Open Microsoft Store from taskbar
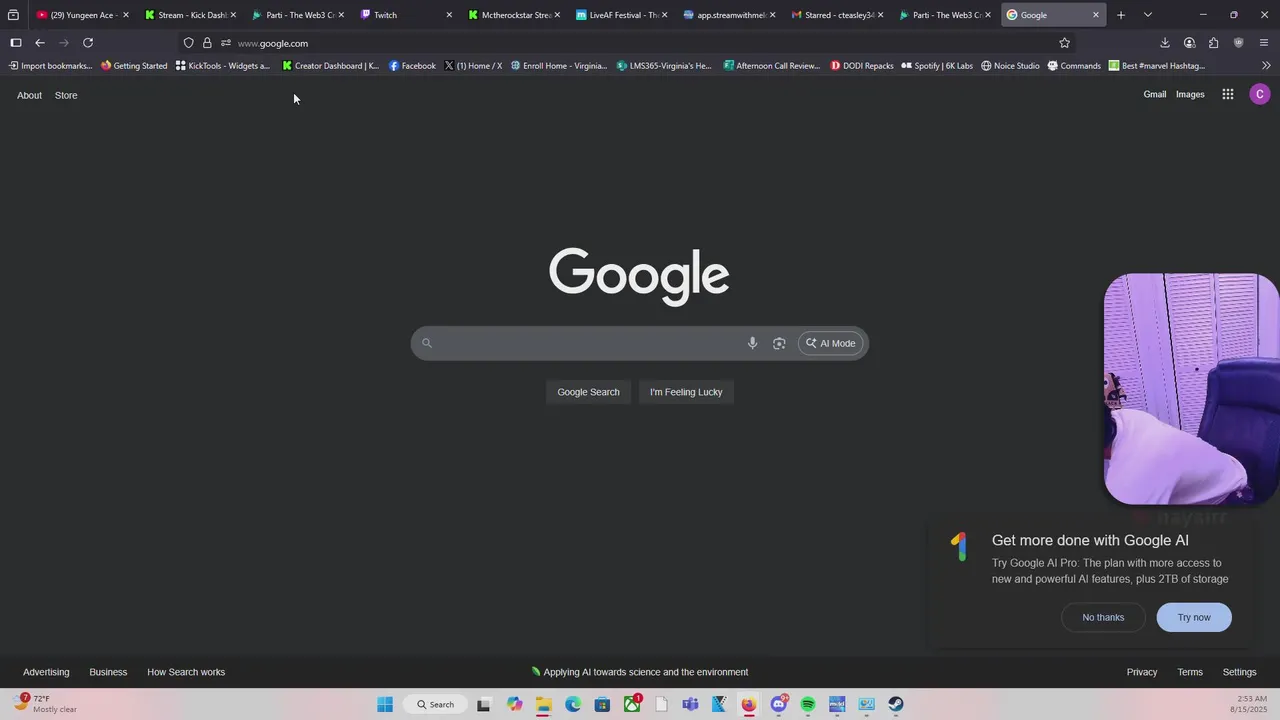The height and width of the screenshot is (720, 1280). [x=602, y=704]
